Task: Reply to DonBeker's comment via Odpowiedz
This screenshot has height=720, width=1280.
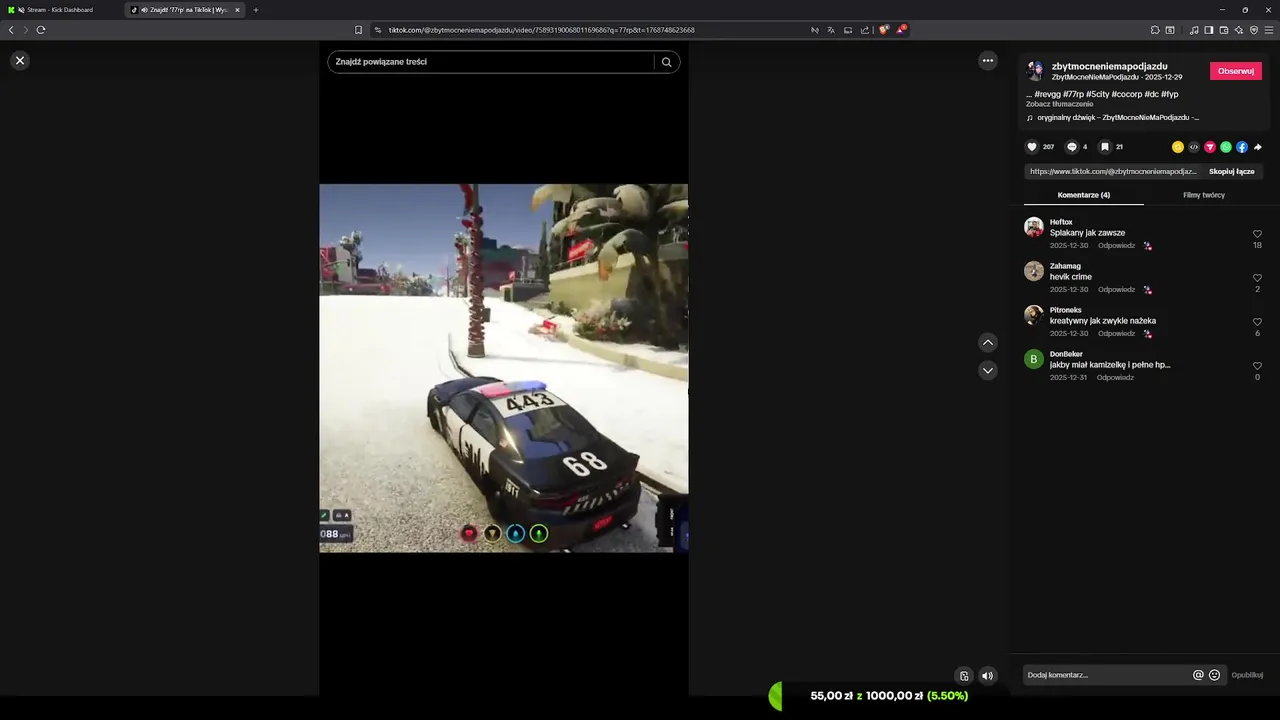Action: point(1115,378)
